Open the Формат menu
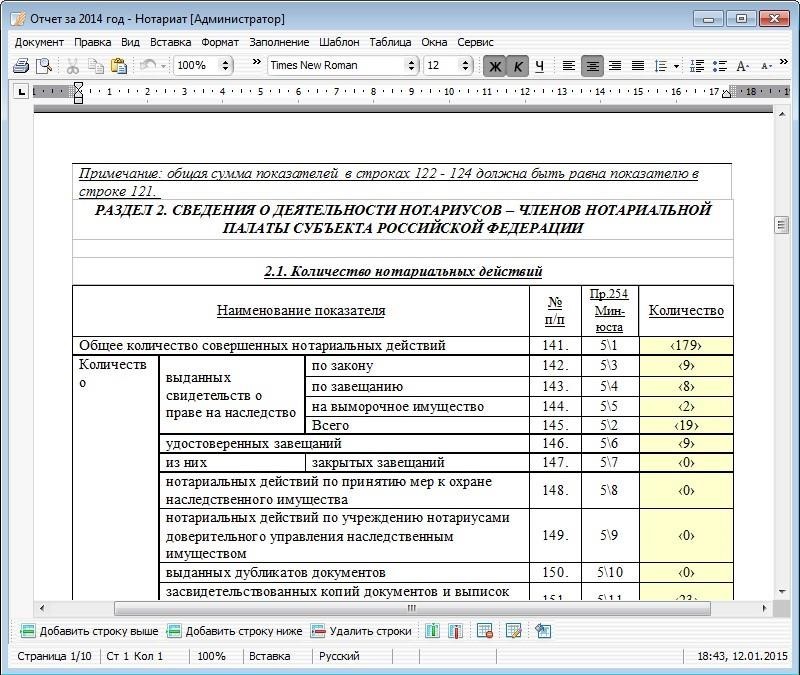The width and height of the screenshot is (800, 675). click(220, 42)
